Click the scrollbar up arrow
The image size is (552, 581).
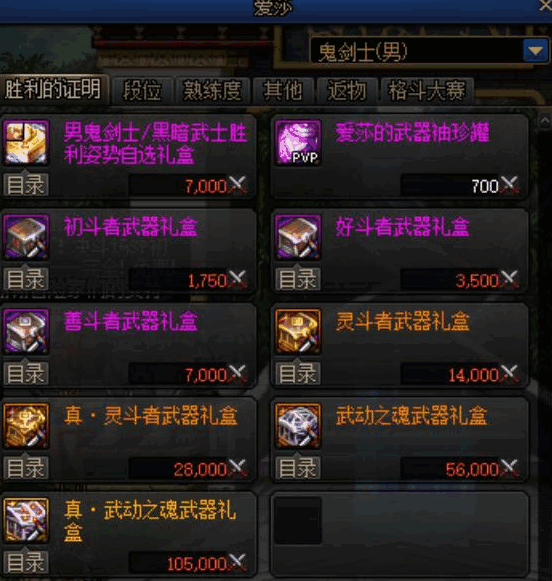[x=545, y=120]
